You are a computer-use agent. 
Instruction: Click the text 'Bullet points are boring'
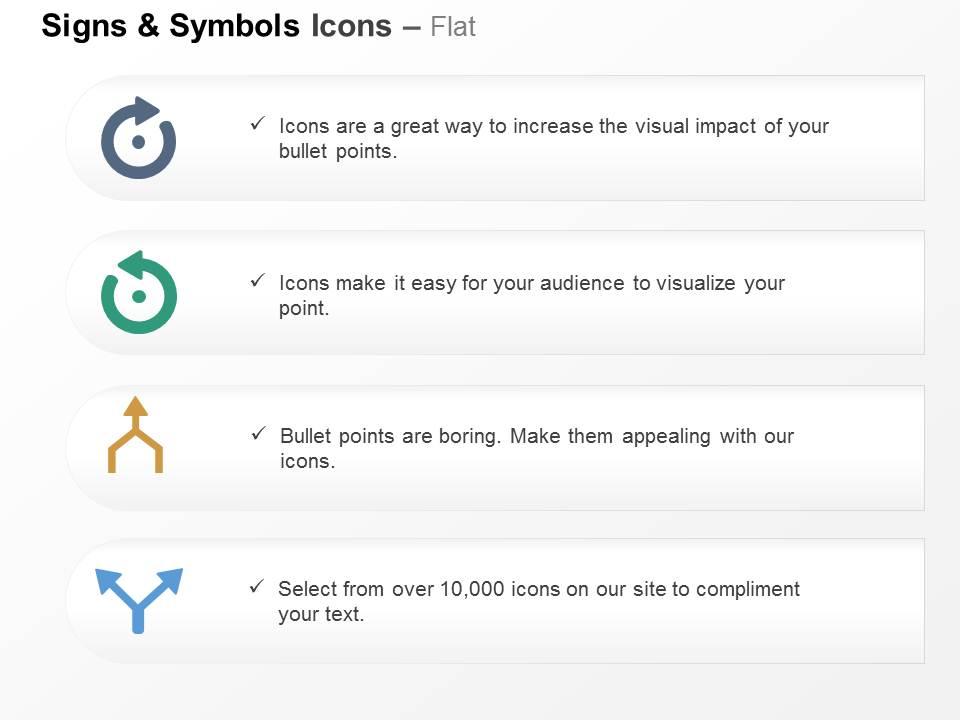[390, 436]
